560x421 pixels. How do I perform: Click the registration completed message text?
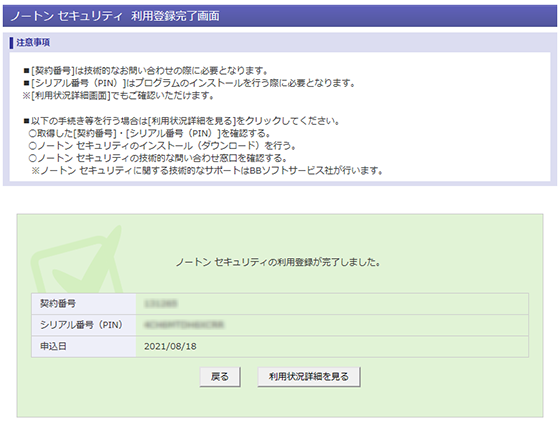coord(279,262)
